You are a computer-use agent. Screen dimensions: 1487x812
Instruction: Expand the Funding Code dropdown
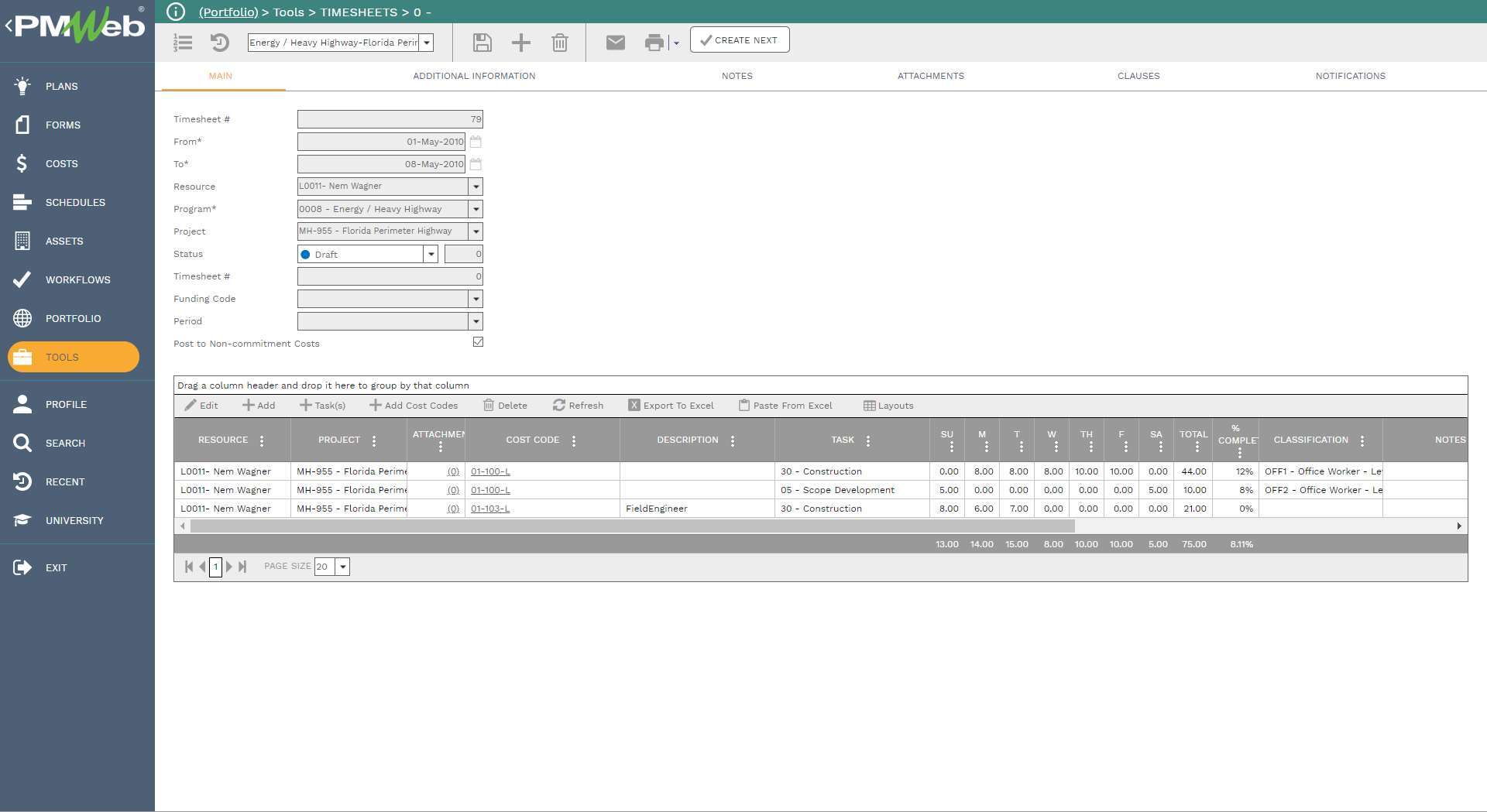(x=476, y=299)
